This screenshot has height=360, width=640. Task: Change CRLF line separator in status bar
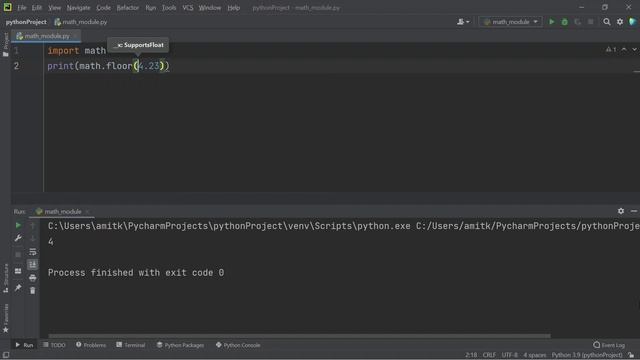[x=489, y=355]
